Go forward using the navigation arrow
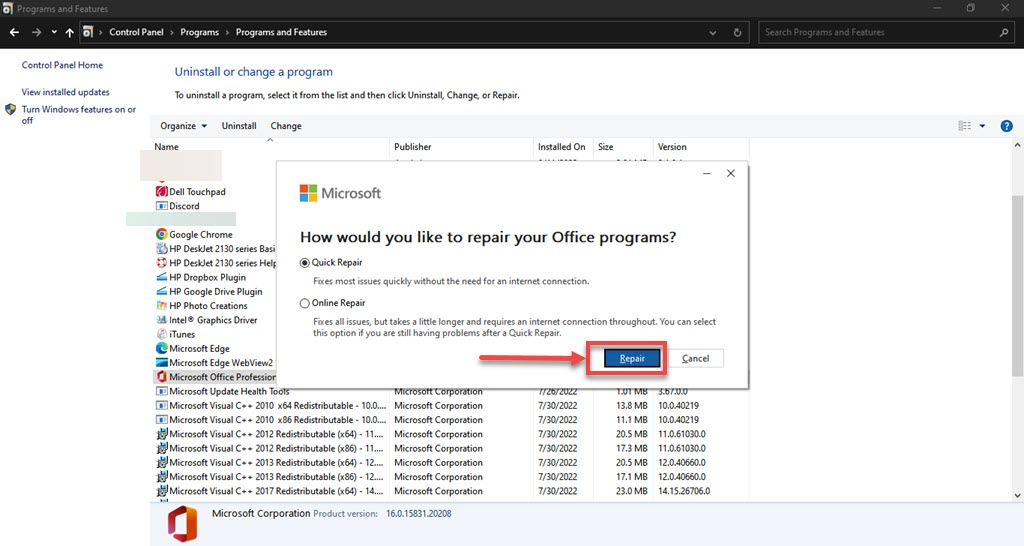Screen dimensions: 1024x546 [x=37, y=32]
